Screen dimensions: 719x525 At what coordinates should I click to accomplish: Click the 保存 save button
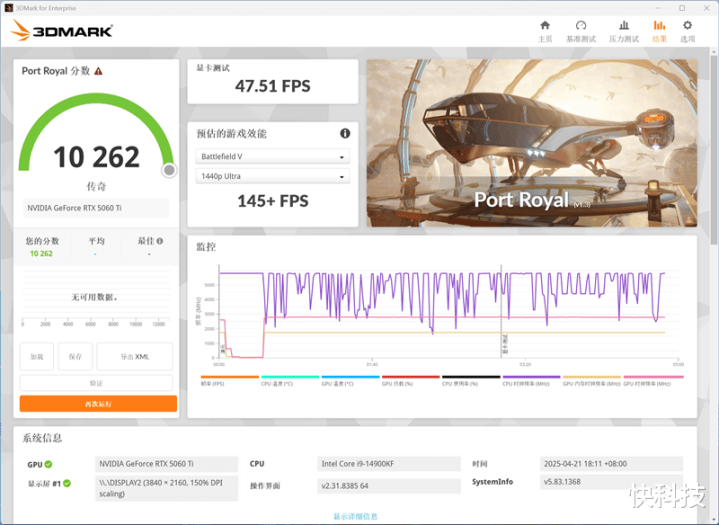pos(75,356)
